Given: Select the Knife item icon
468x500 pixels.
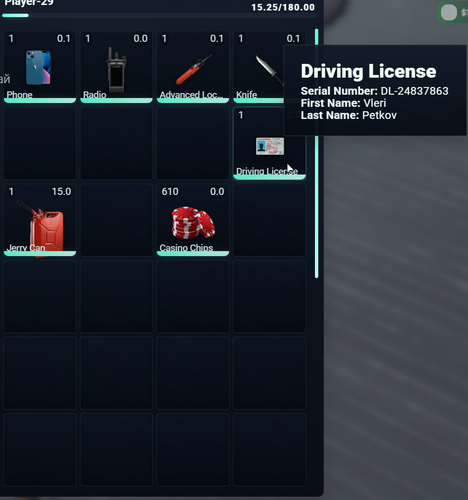Looking at the screenshot, I should 269,70.
